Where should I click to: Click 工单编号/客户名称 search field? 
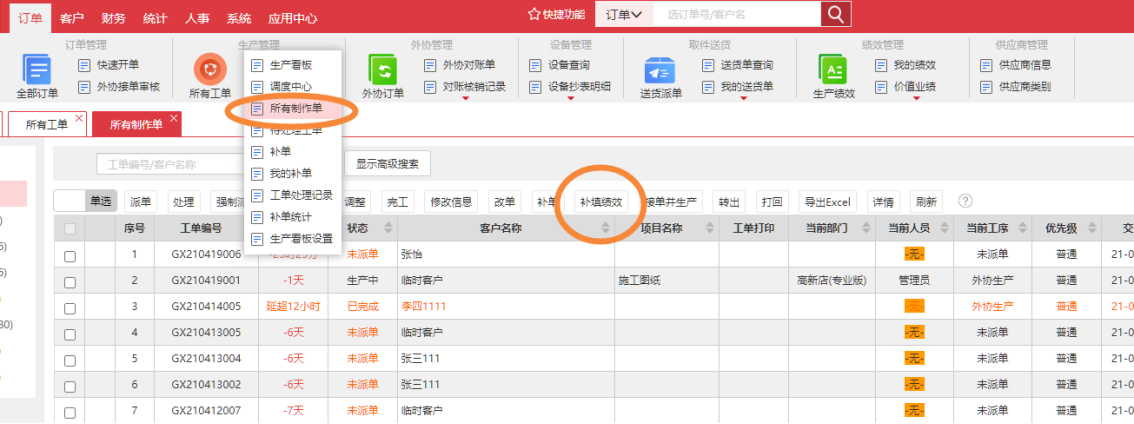pyautogui.click(x=170, y=164)
